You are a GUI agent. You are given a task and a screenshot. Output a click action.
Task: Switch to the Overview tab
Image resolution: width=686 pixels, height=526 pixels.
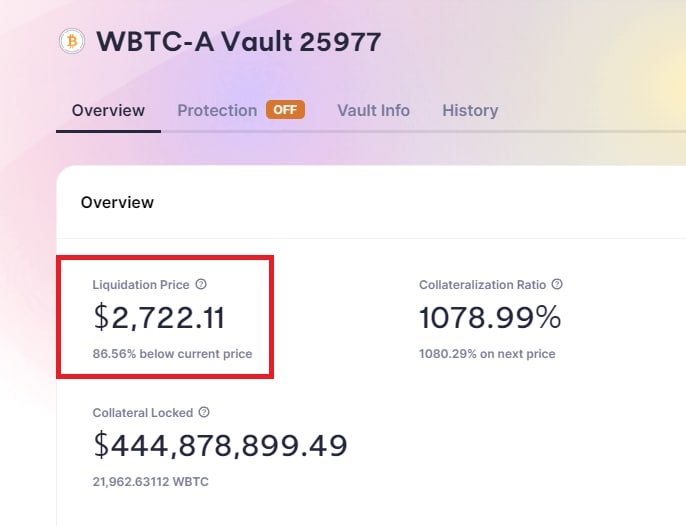108,110
